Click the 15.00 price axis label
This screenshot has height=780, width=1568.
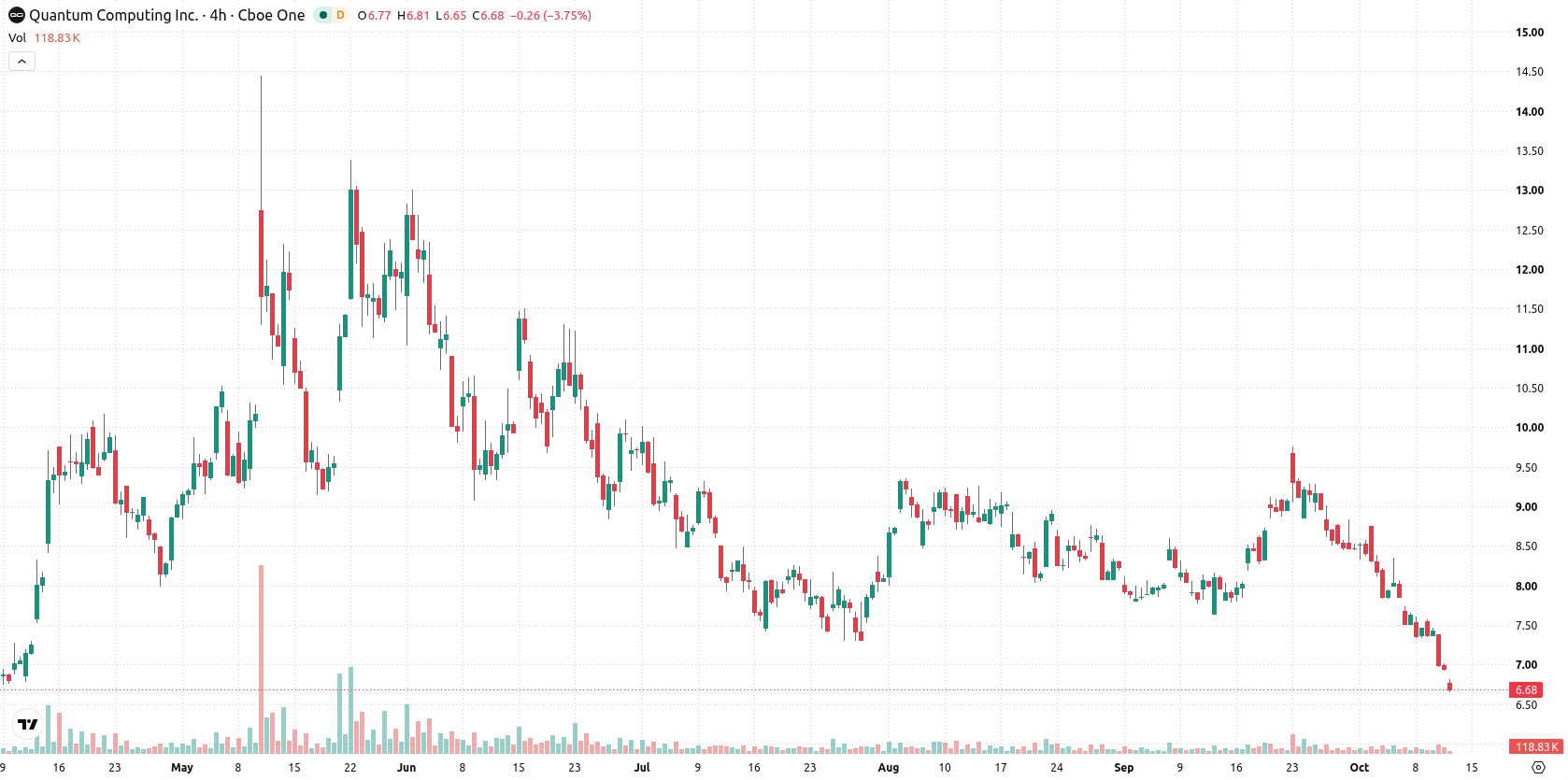(x=1530, y=33)
